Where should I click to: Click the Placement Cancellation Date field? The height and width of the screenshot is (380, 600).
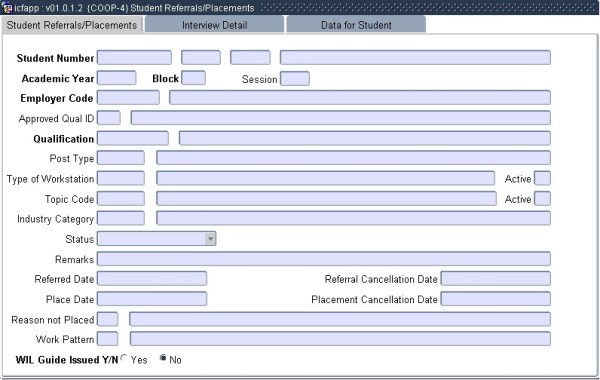point(496,299)
